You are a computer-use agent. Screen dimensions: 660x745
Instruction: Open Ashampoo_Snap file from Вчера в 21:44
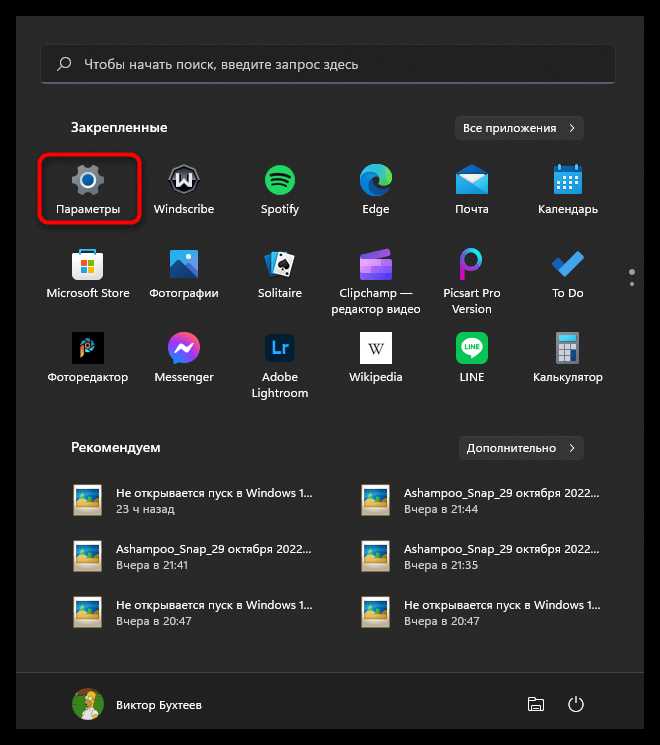[x=481, y=500]
